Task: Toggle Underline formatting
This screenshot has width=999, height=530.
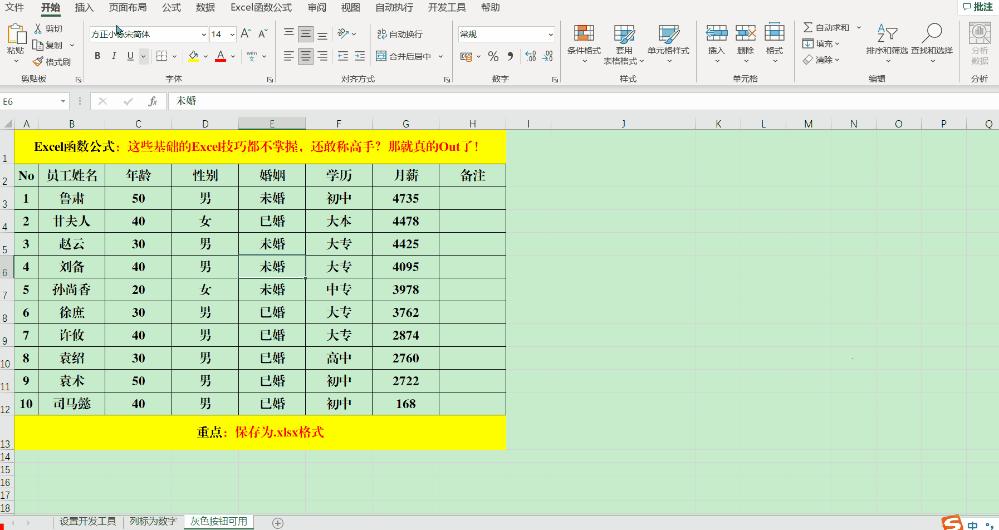Action: pyautogui.click(x=130, y=56)
